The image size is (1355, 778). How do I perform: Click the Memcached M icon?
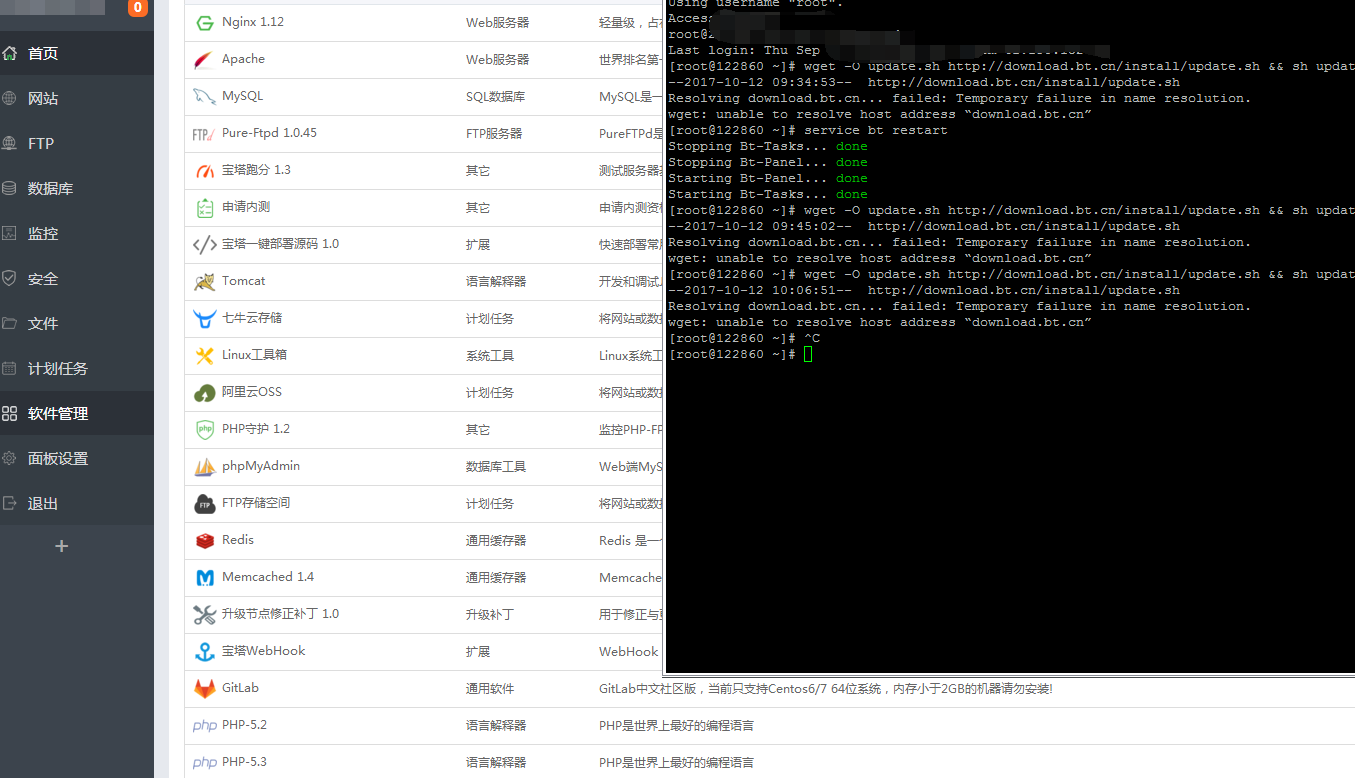click(x=204, y=578)
